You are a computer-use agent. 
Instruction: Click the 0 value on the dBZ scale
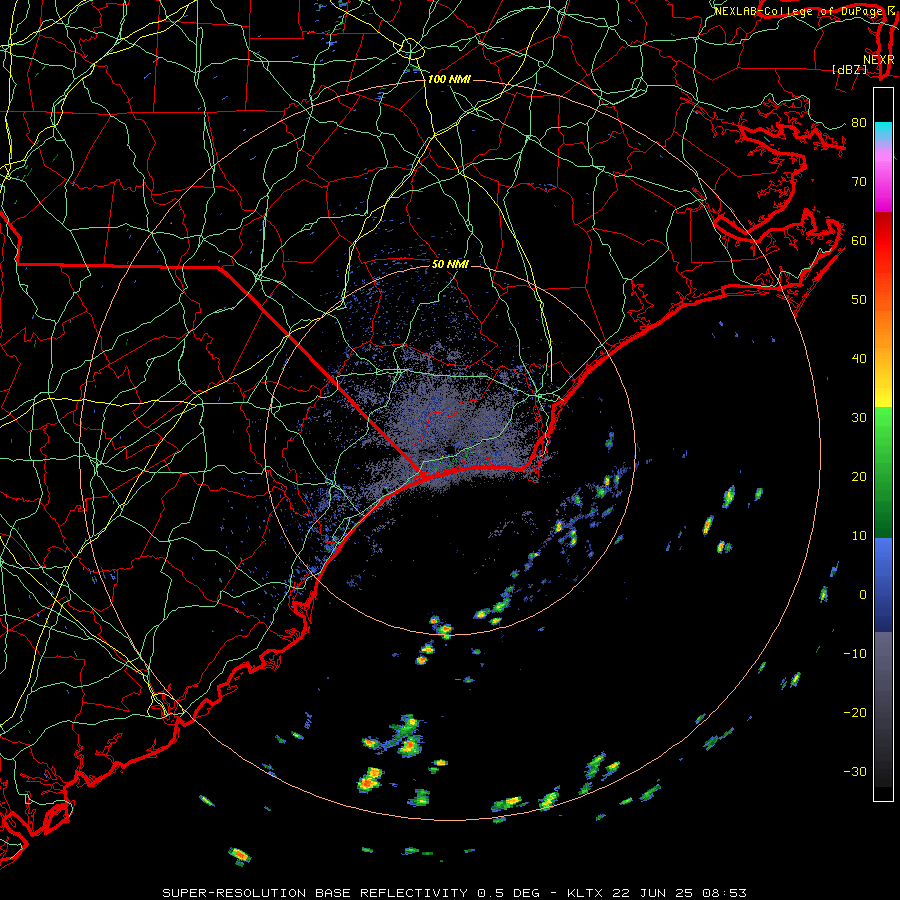click(863, 595)
